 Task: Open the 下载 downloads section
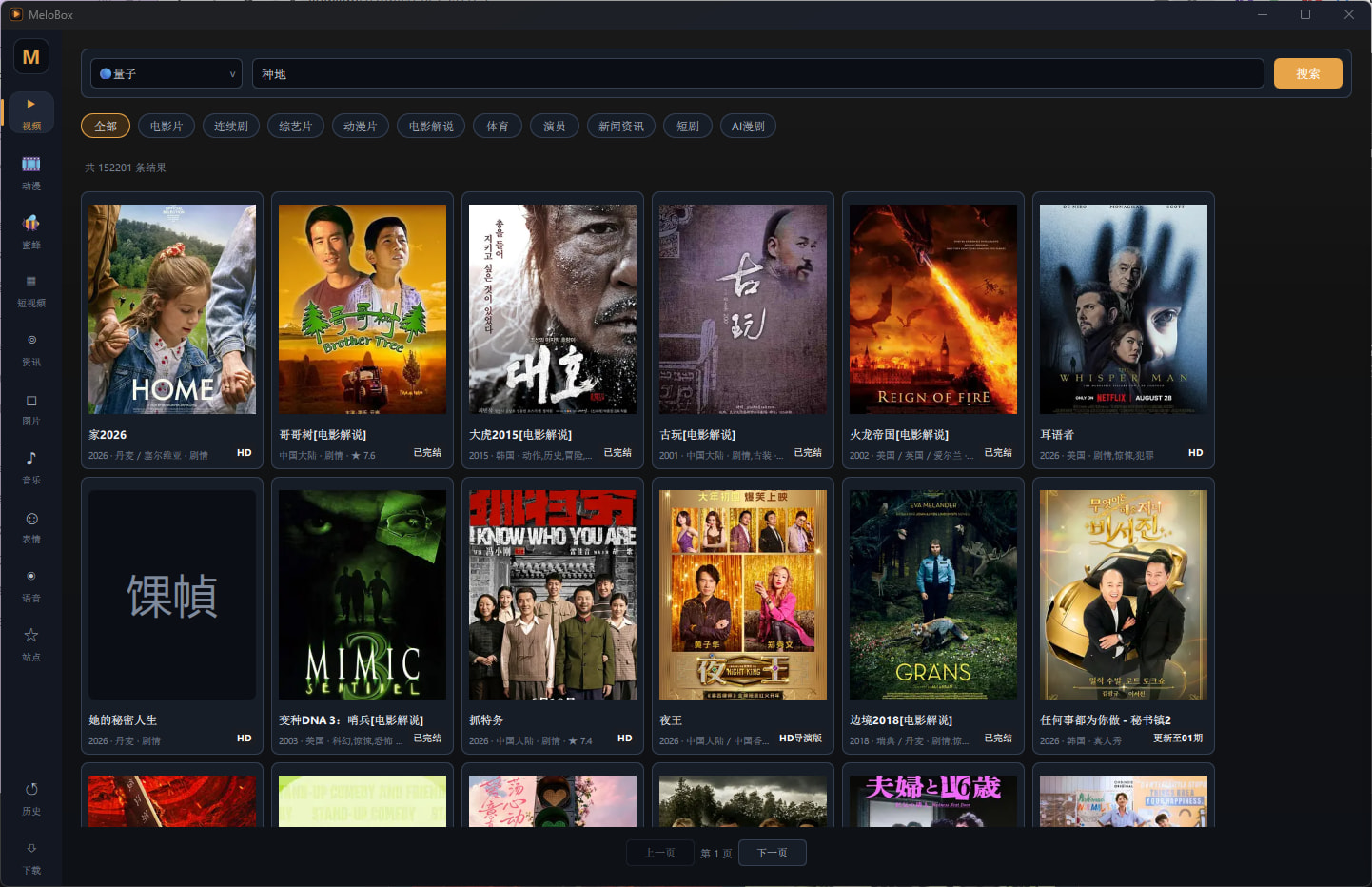[31, 858]
